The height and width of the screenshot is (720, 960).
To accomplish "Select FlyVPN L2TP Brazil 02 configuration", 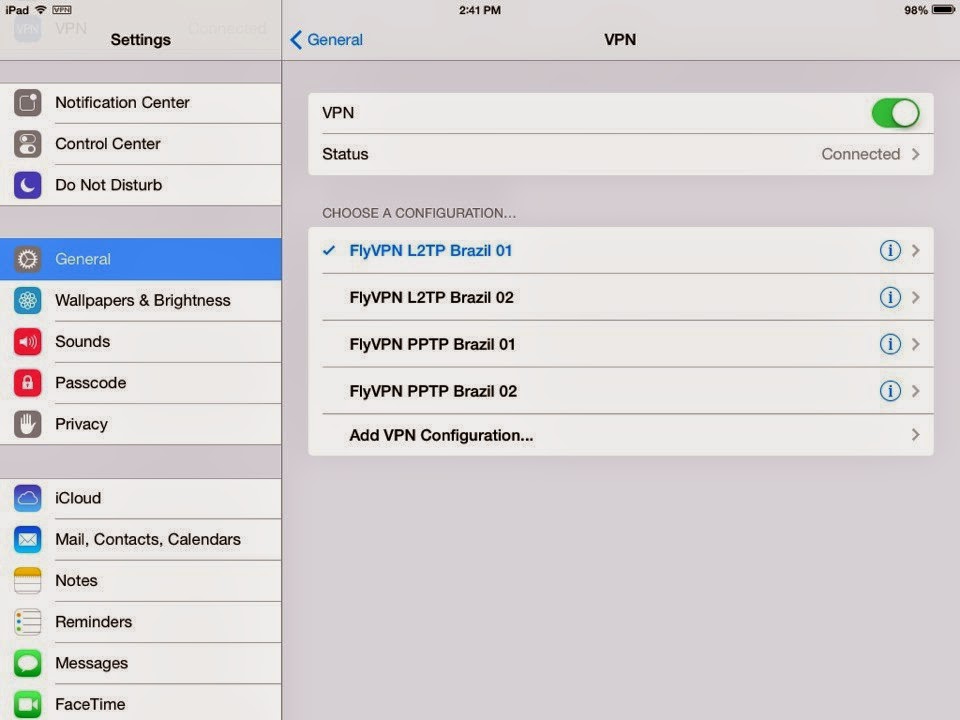I will 621,298.
